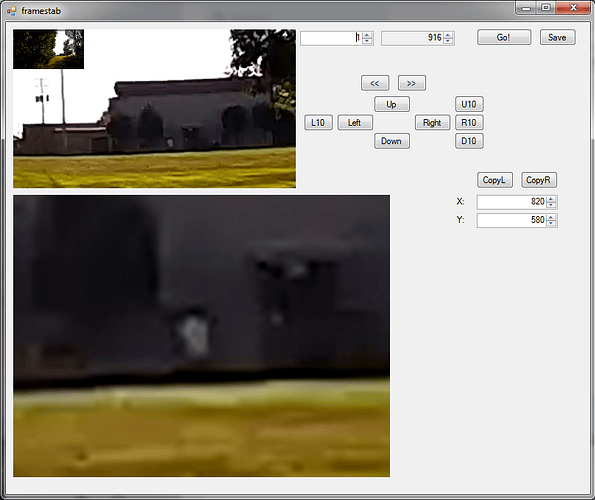Focus the X coordinate input field
The width and height of the screenshot is (595, 500).
[512, 202]
